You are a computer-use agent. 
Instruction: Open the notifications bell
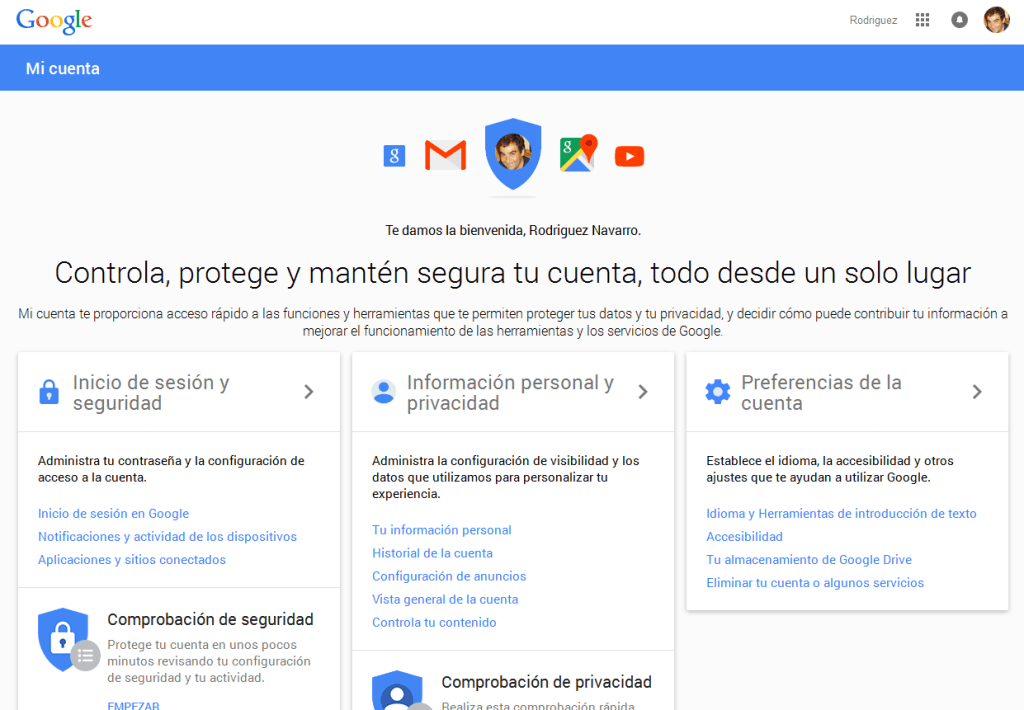(959, 19)
